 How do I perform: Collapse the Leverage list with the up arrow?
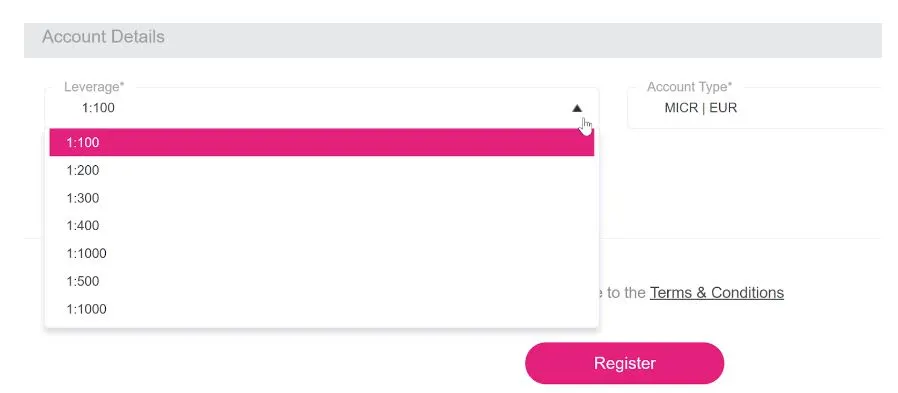tap(577, 108)
